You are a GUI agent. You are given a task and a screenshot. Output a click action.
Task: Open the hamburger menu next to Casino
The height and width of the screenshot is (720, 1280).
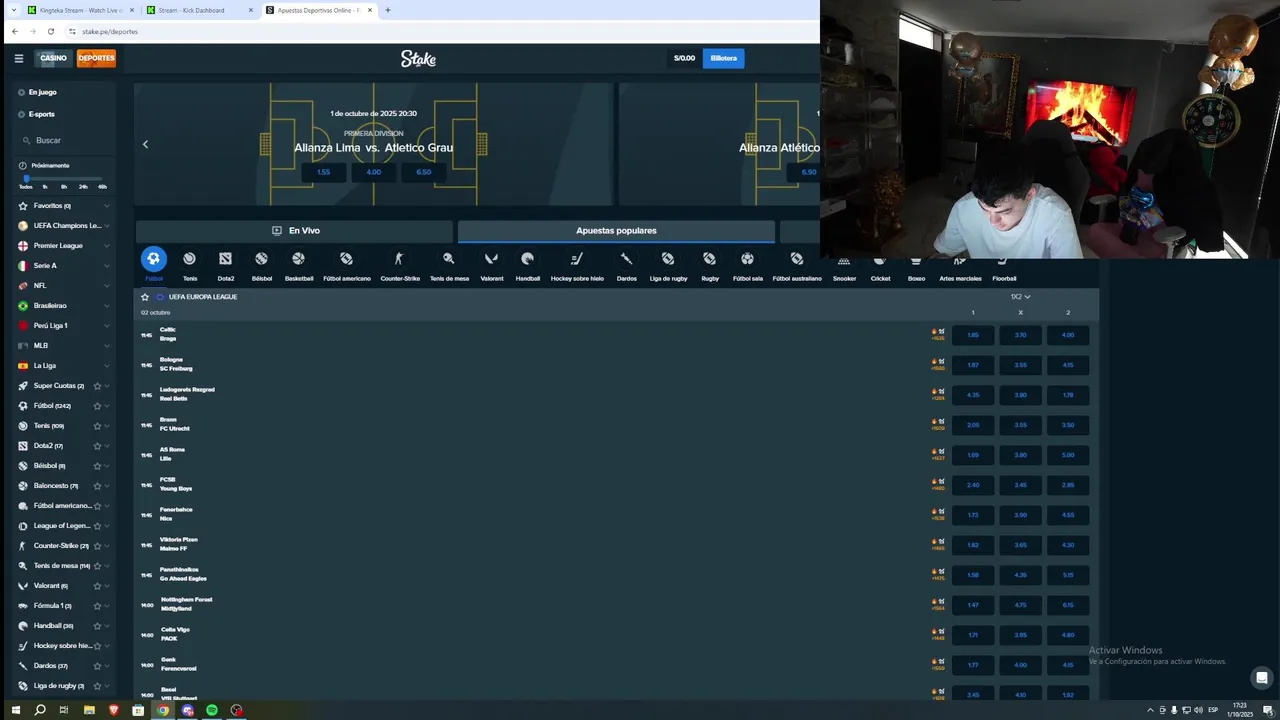[x=18, y=58]
